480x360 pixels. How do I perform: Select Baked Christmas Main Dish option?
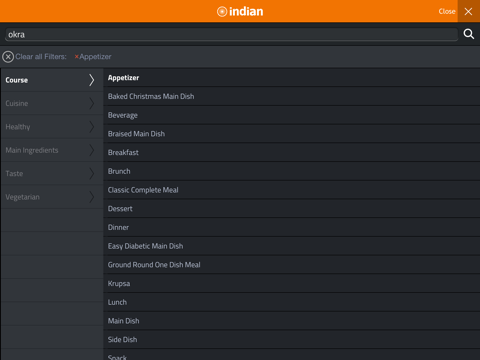[x=292, y=96]
